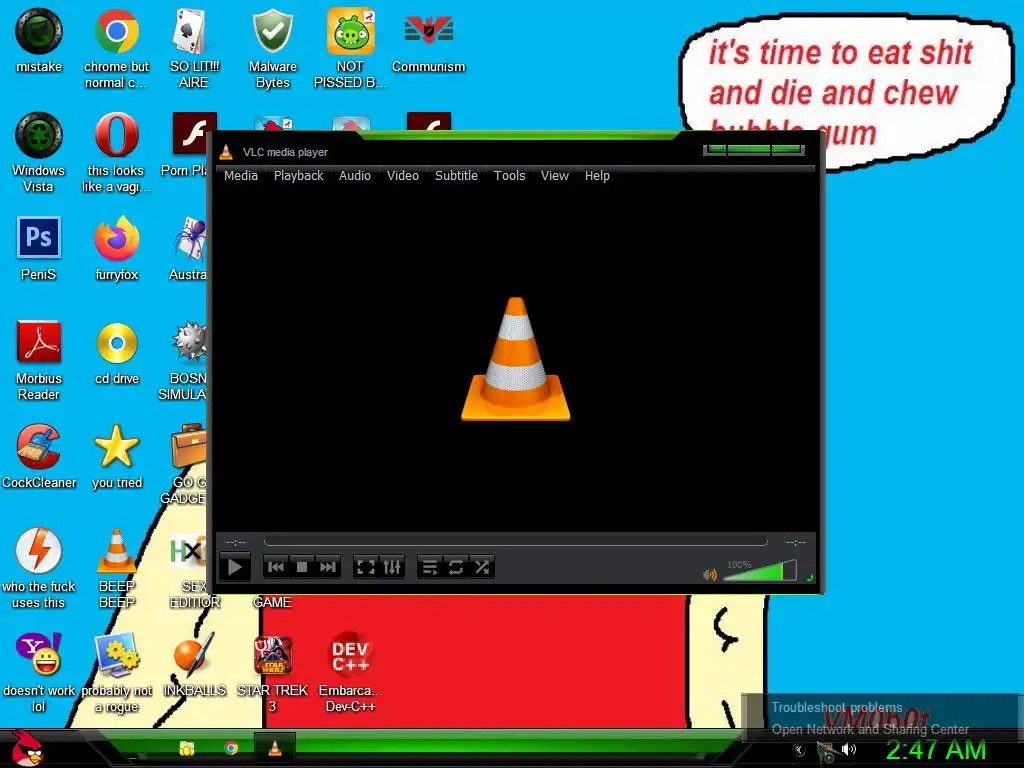Select the Opera 'this looks like' icon

(x=116, y=153)
